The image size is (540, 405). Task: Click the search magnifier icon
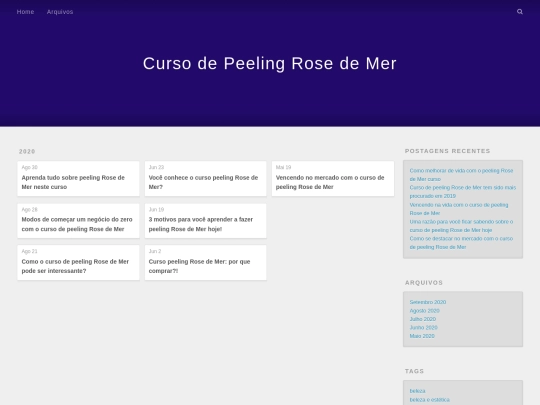point(520,12)
